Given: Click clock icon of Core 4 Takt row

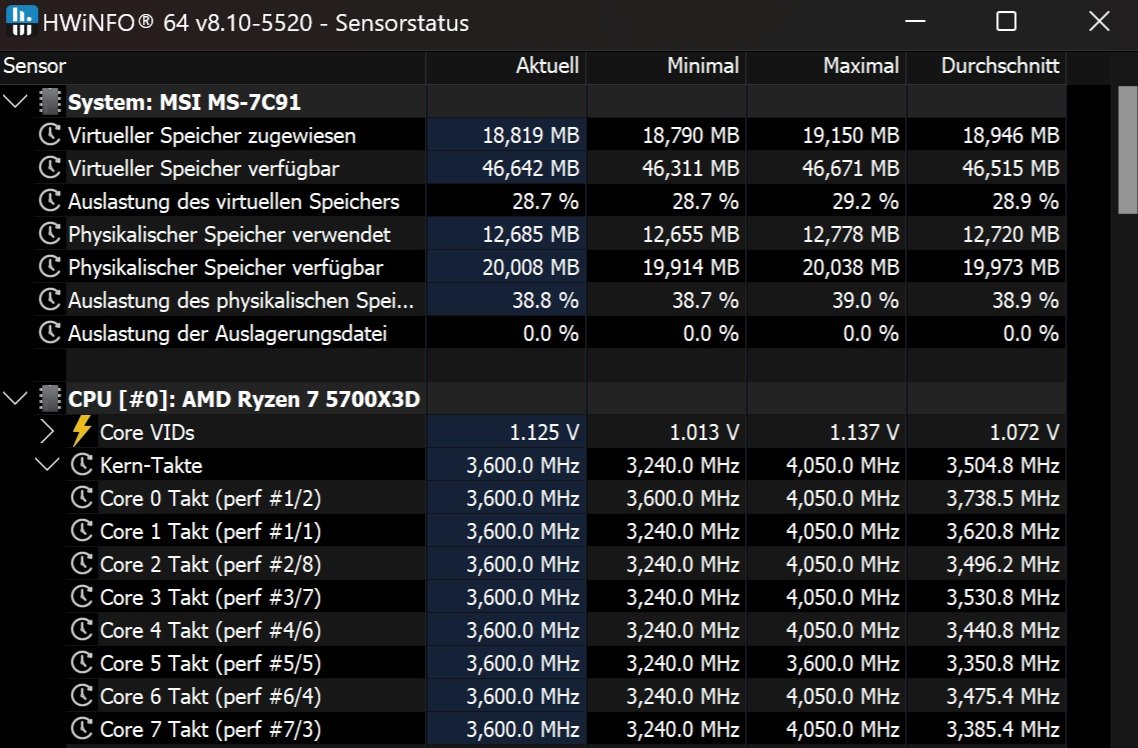Looking at the screenshot, I should 81,630.
